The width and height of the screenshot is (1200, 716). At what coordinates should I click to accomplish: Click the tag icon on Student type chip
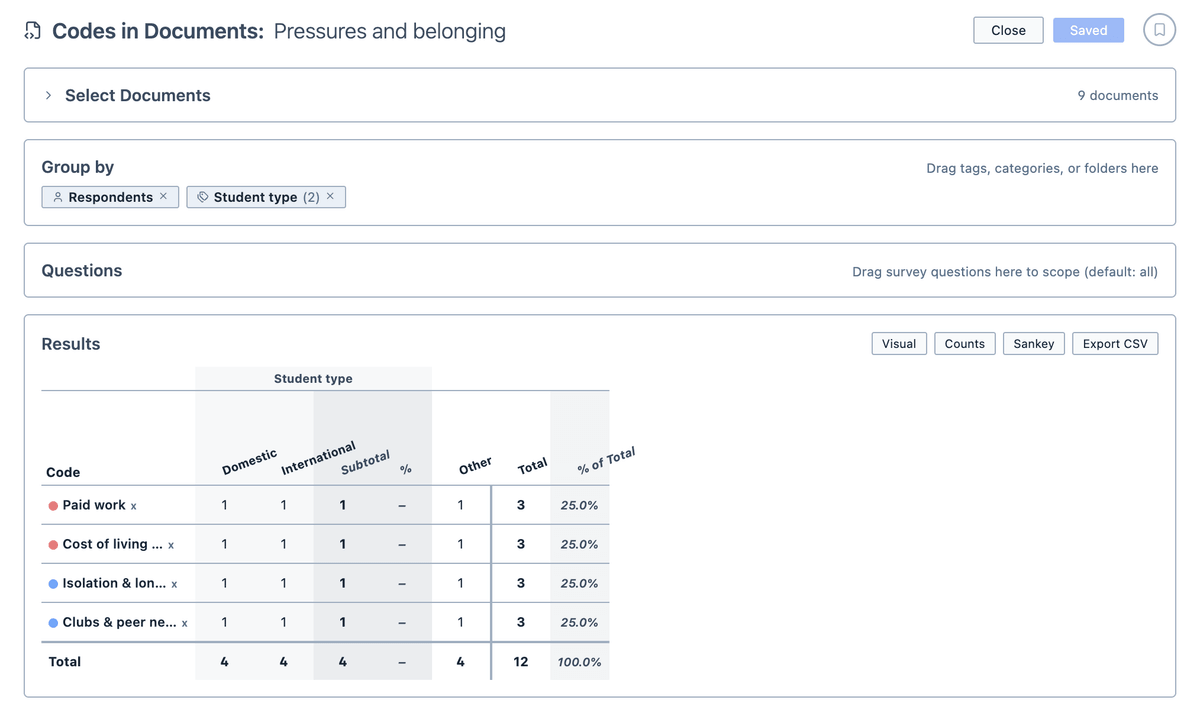[x=203, y=197]
